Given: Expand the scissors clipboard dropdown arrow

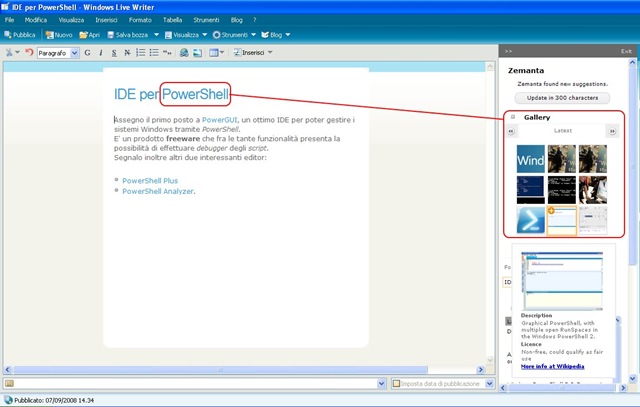Looking at the screenshot, I should pyautogui.click(x=18, y=52).
